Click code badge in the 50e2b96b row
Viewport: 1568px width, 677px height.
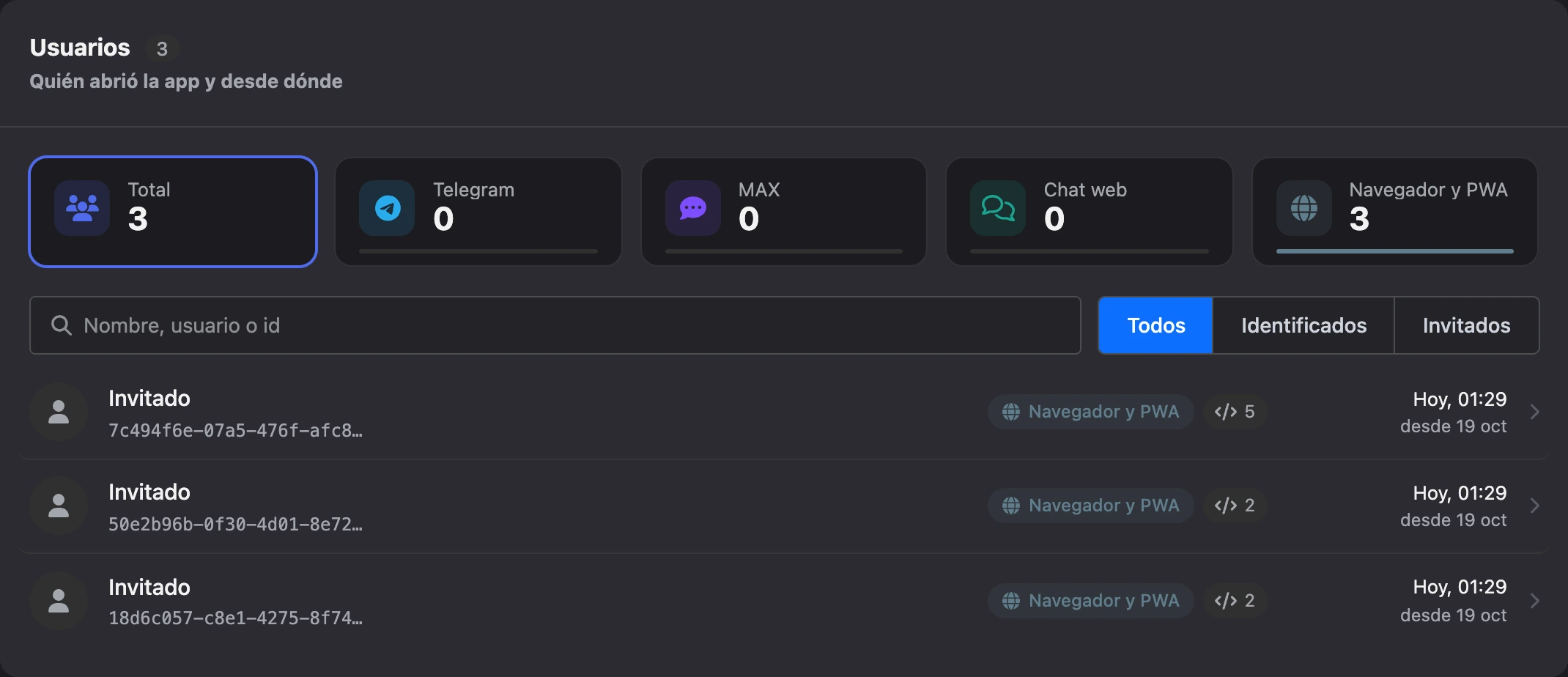point(1235,506)
